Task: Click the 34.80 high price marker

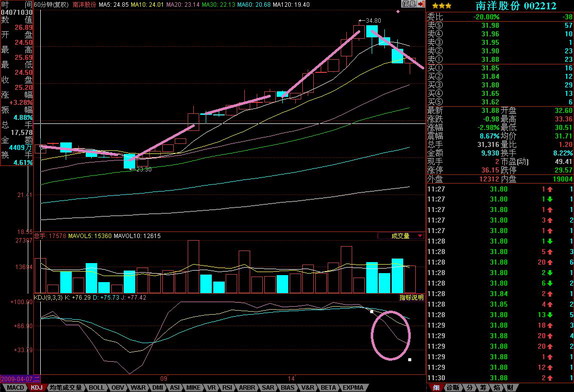Action: [371, 20]
